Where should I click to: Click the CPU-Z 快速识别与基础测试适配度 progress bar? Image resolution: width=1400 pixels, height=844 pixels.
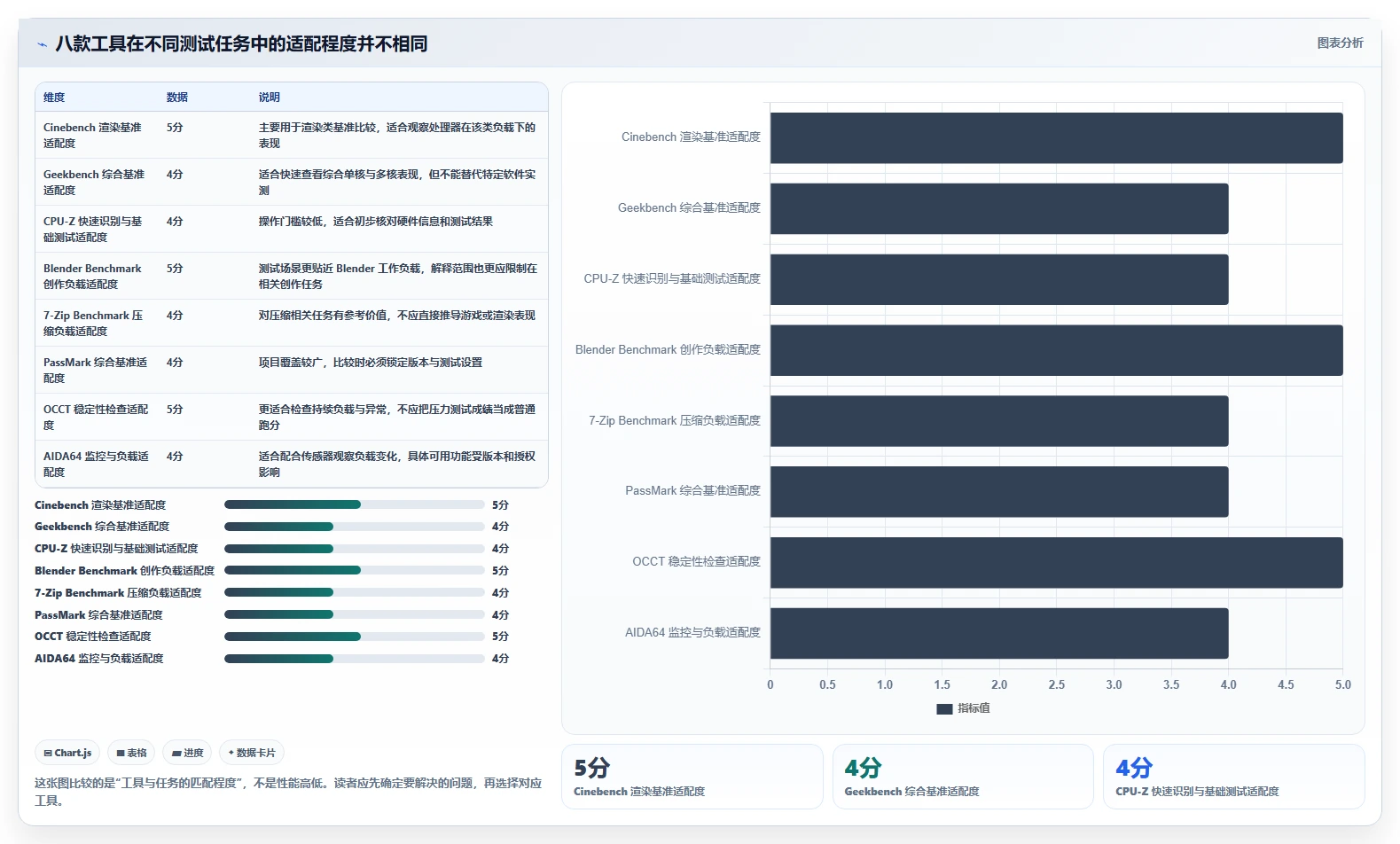pyautogui.click(x=354, y=549)
